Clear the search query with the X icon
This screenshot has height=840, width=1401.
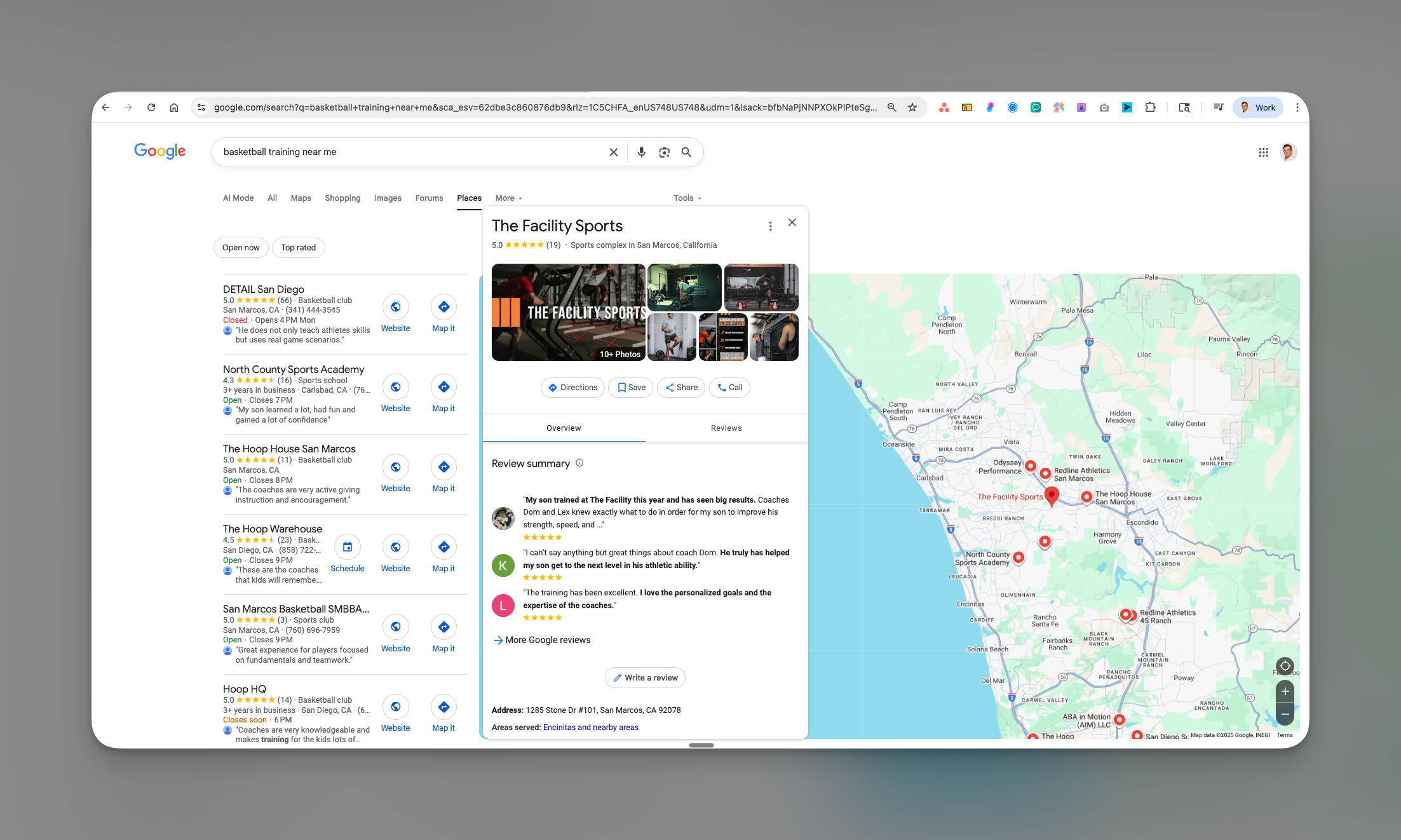(613, 152)
